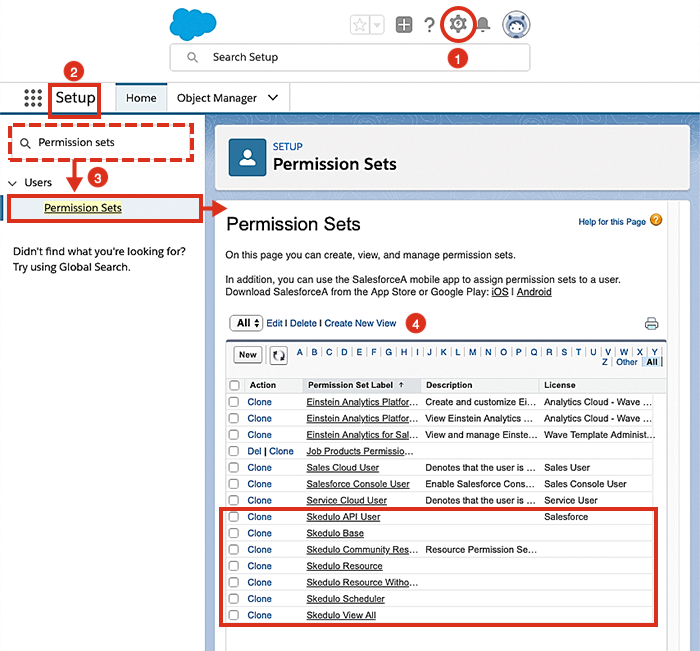Viewport: 700px width, 651px height.
Task: Open the Skedulo Community Resource permission set
Action: tap(362, 549)
